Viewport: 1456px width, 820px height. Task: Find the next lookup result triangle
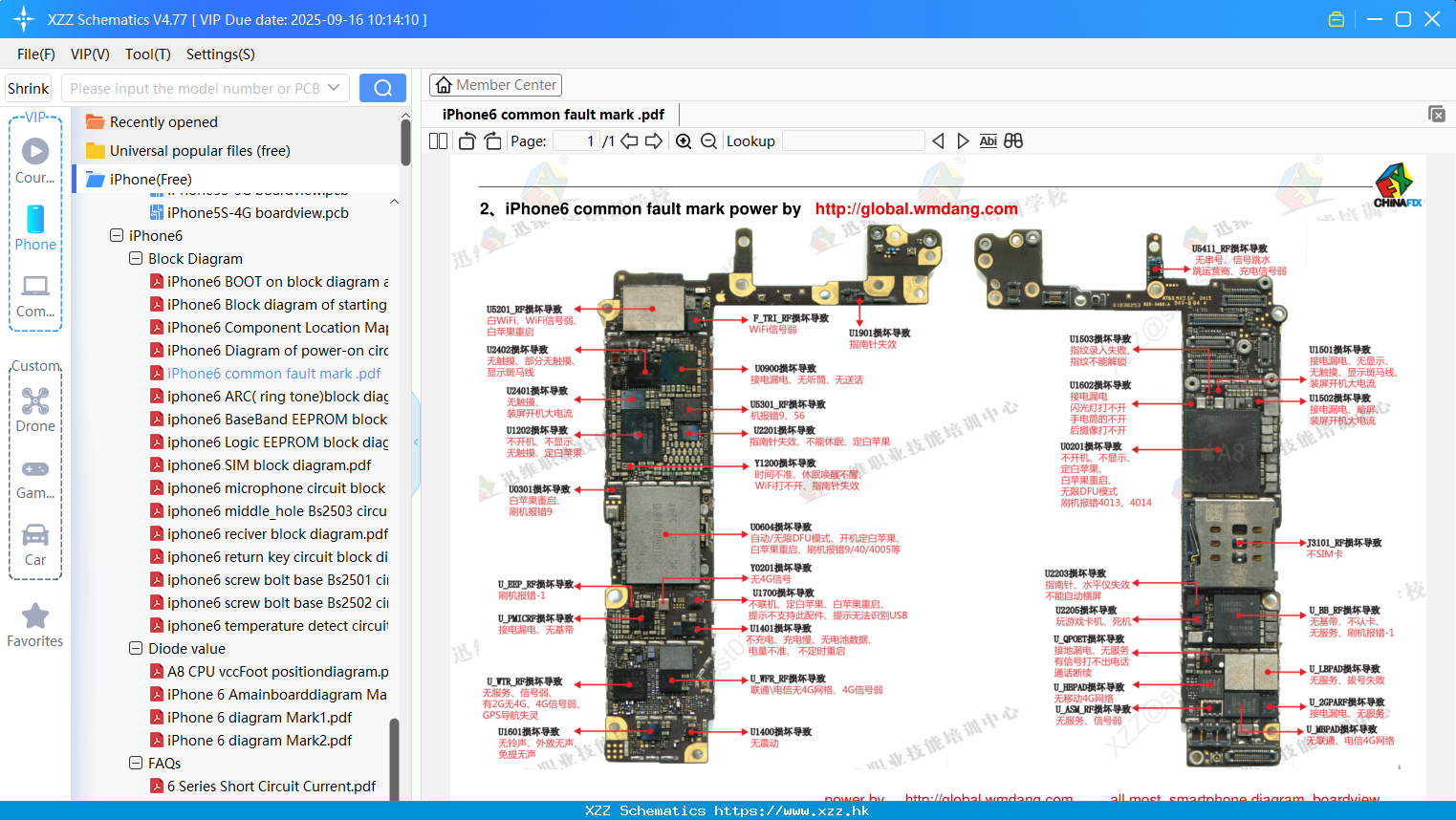[x=963, y=141]
